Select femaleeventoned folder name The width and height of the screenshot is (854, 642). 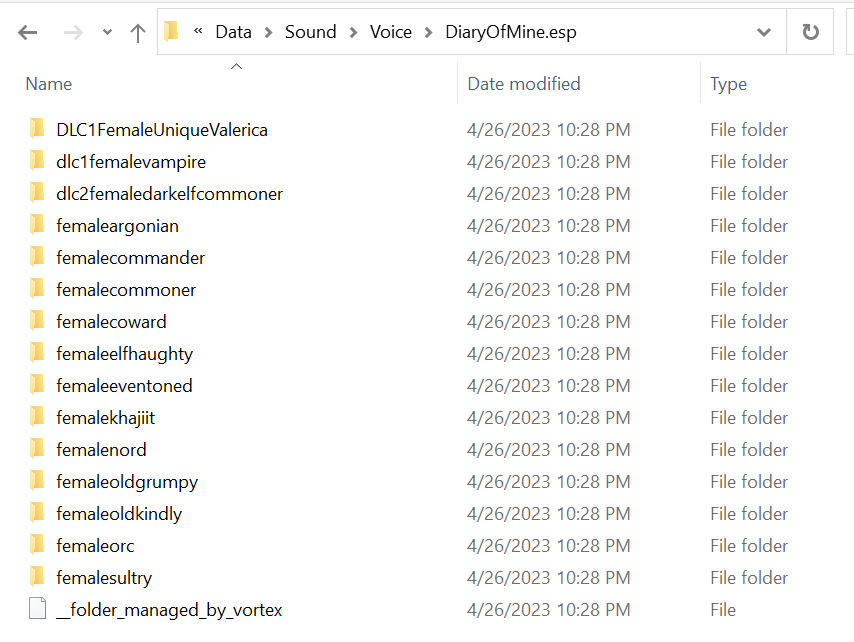tap(124, 386)
